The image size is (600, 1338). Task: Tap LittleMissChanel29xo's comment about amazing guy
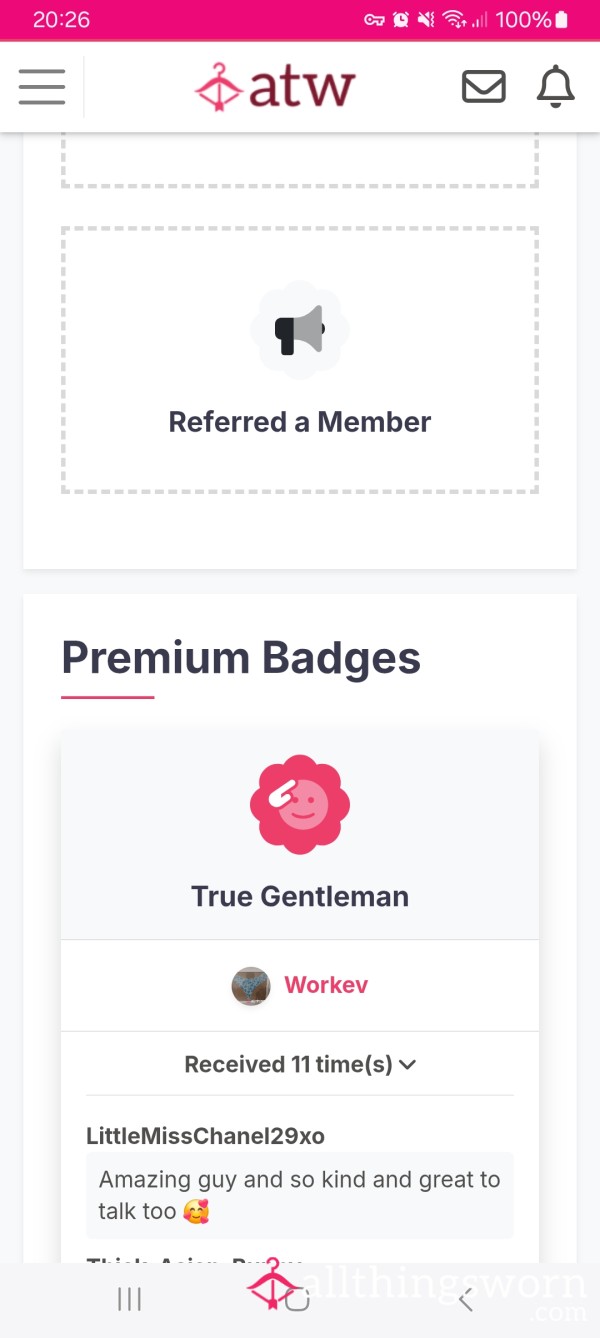[300, 1195]
